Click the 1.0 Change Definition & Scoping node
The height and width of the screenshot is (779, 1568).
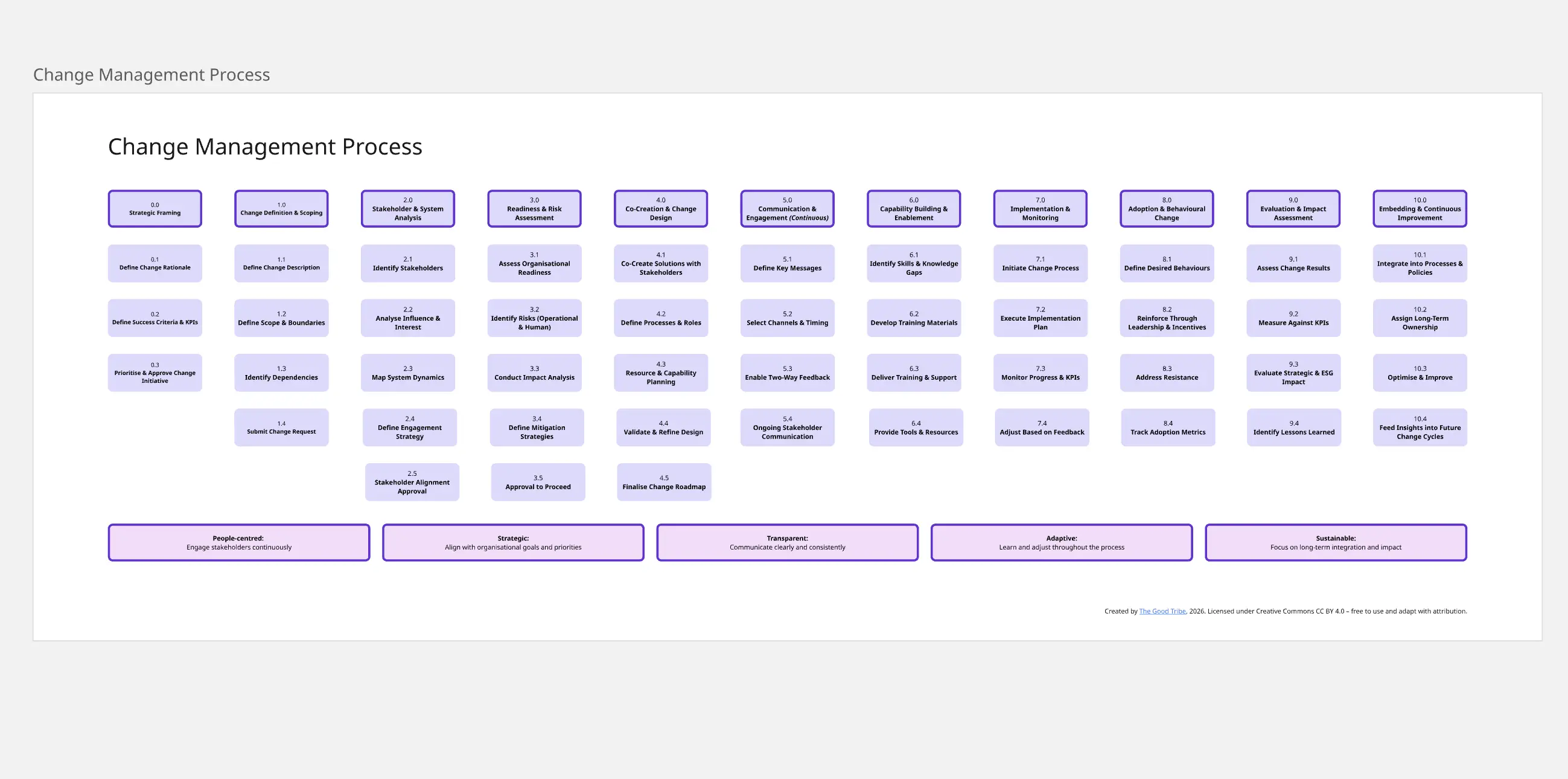click(281, 208)
